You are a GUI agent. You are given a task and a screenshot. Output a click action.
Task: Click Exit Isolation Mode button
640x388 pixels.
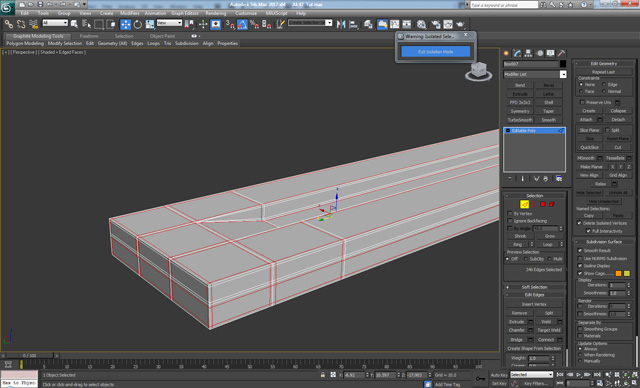coord(436,52)
